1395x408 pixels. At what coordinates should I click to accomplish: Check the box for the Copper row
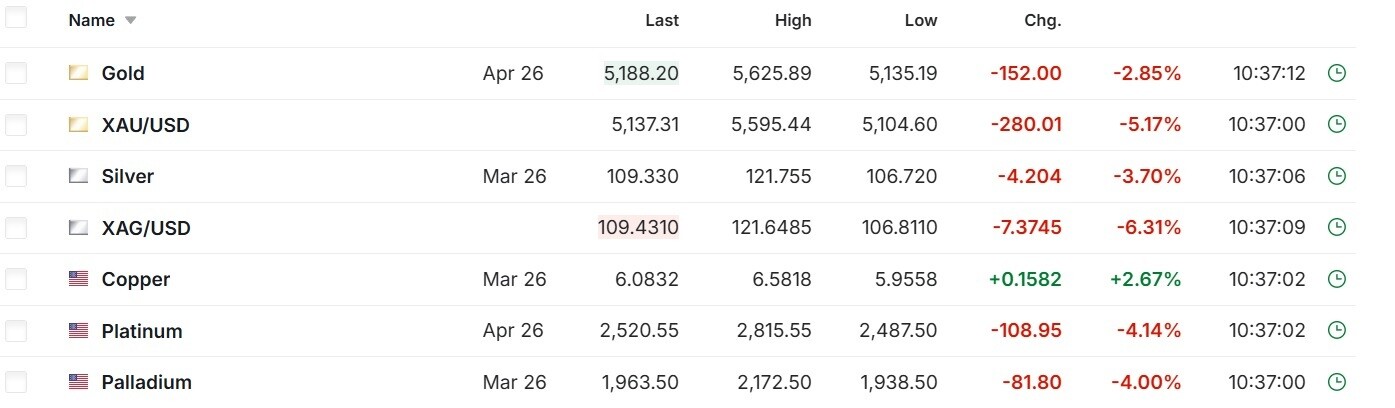pyautogui.click(x=16, y=279)
